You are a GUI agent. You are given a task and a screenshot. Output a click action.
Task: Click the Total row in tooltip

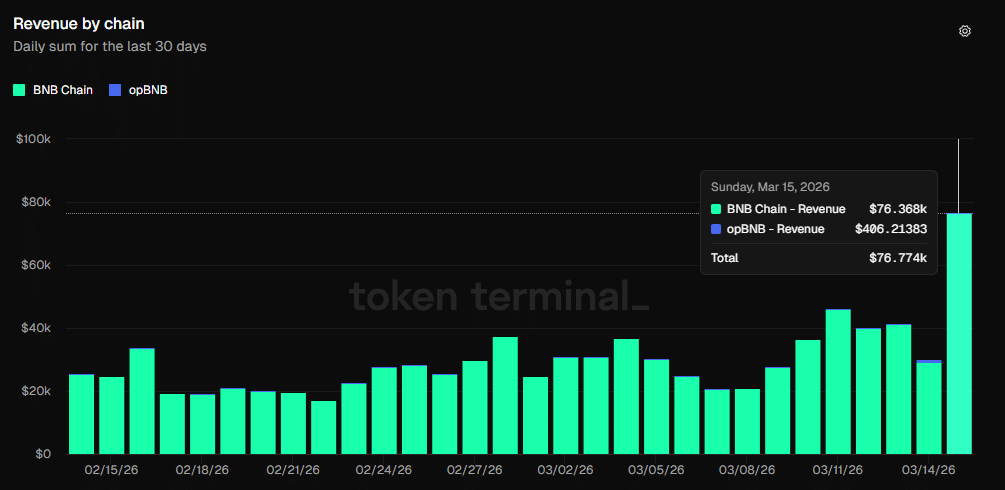[818, 258]
